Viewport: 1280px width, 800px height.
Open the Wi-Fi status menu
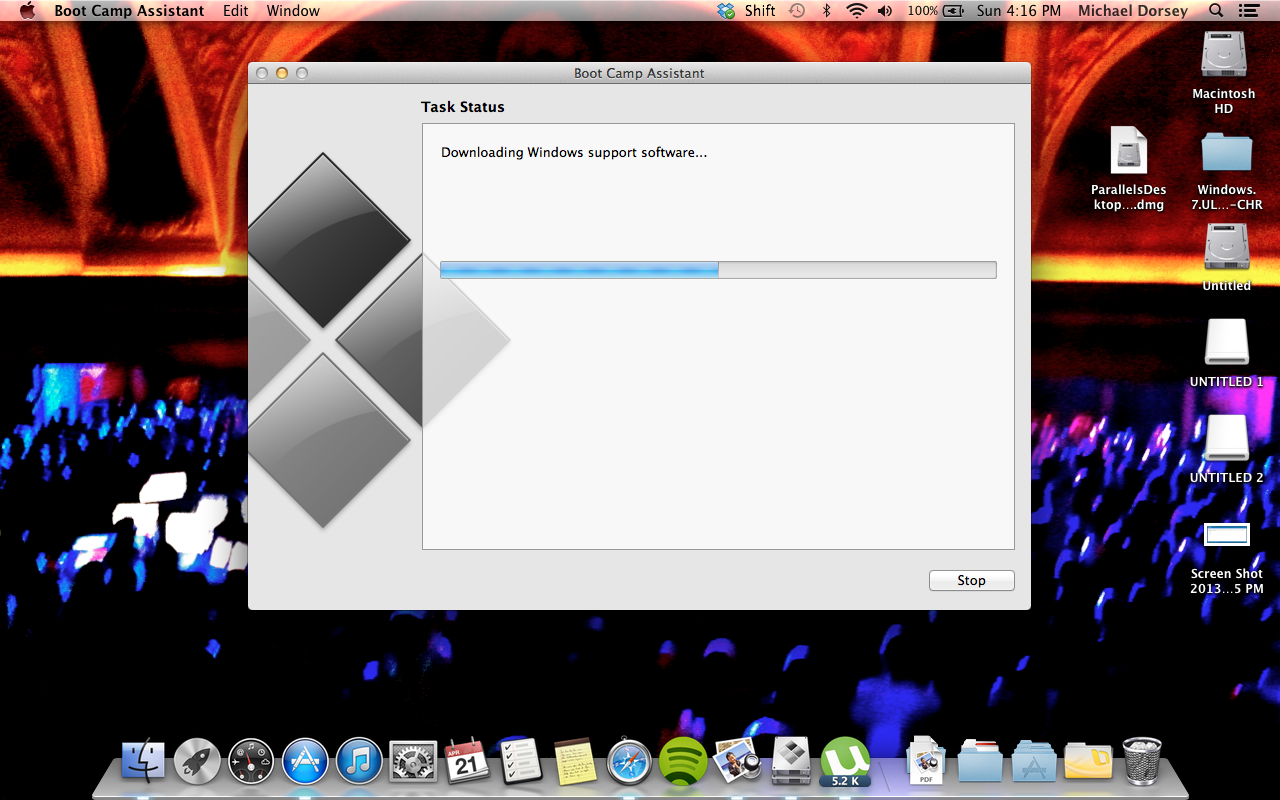coord(856,11)
